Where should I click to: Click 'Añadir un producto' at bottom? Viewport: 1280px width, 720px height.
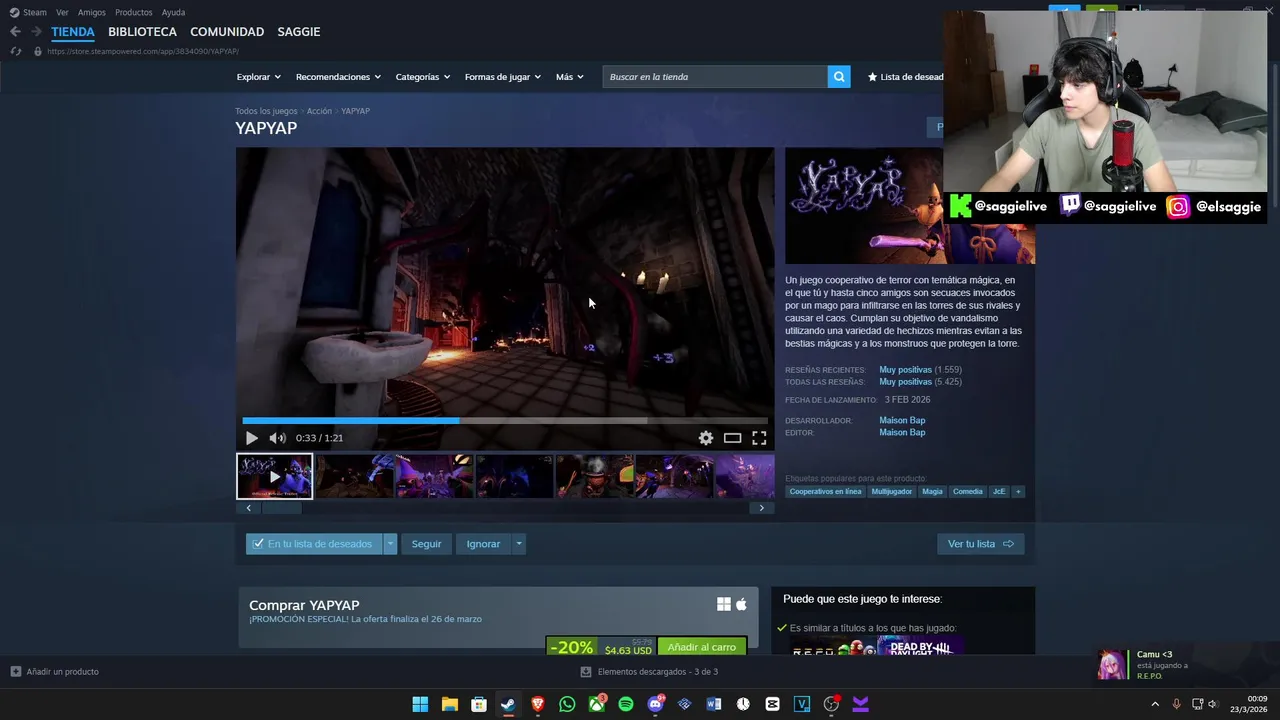[x=55, y=672]
